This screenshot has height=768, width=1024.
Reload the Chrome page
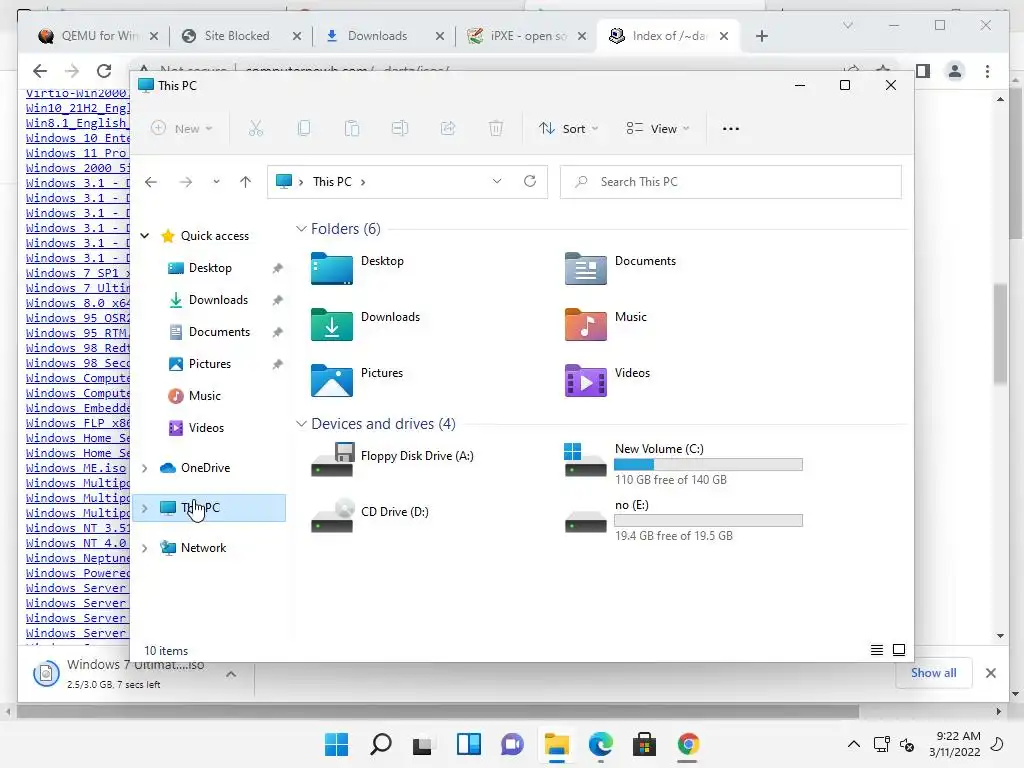(104, 71)
